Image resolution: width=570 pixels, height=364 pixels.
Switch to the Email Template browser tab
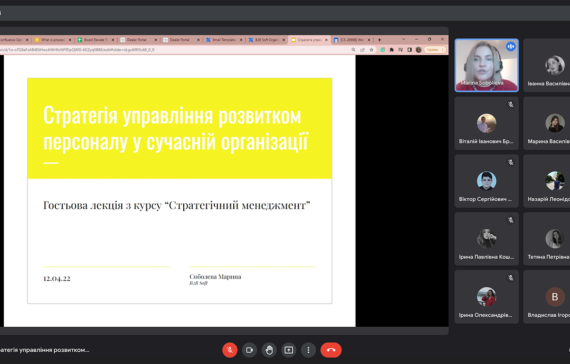224,40
